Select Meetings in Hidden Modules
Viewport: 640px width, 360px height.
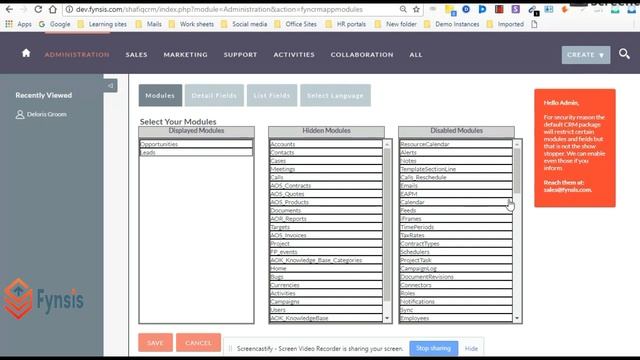(x=326, y=169)
